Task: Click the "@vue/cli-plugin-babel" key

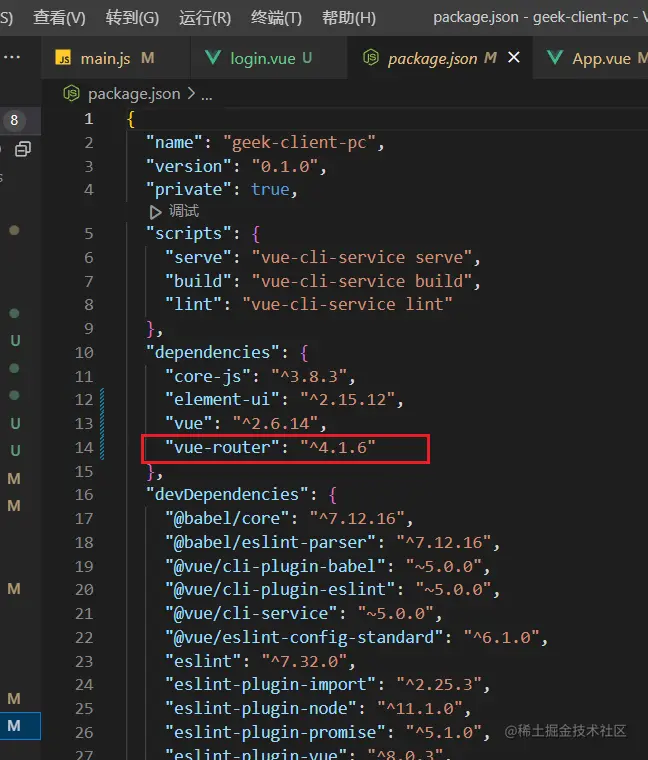Action: pyautogui.click(x=275, y=566)
